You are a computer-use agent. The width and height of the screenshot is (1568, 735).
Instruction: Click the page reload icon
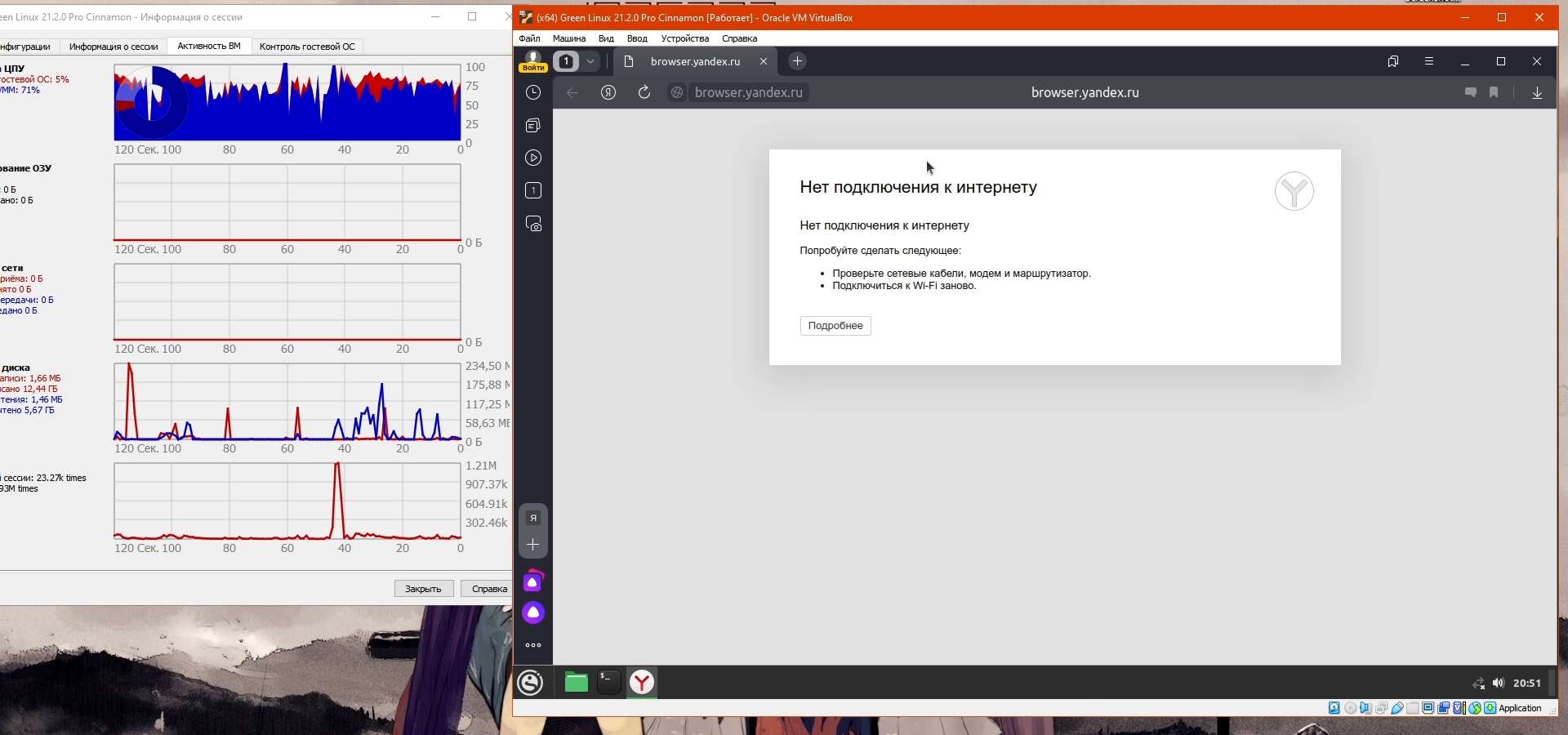(644, 93)
